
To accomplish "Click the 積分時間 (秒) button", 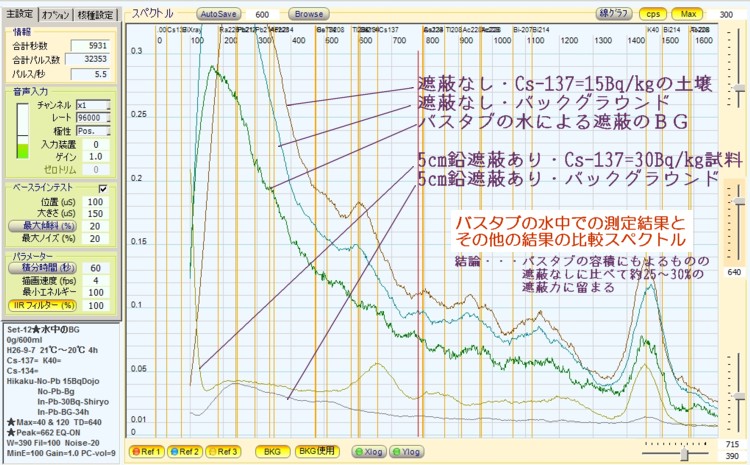I will (43, 268).
